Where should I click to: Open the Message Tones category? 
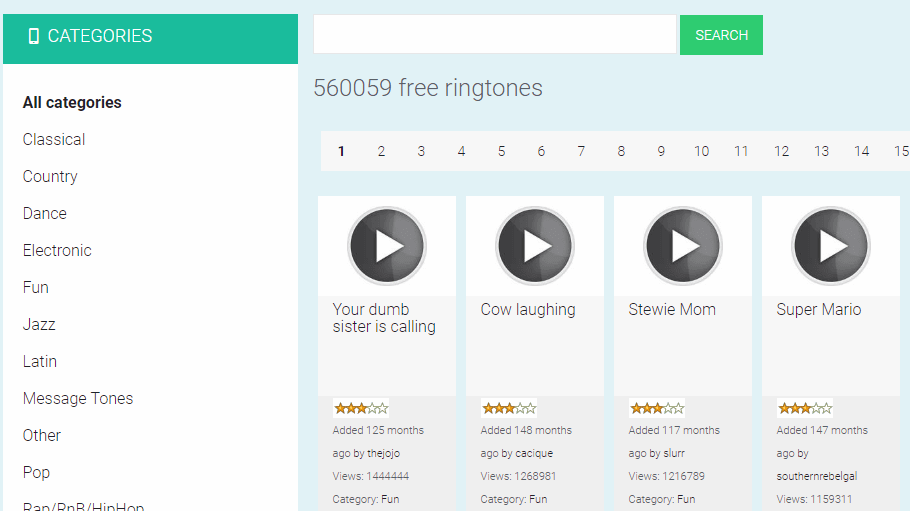point(78,399)
